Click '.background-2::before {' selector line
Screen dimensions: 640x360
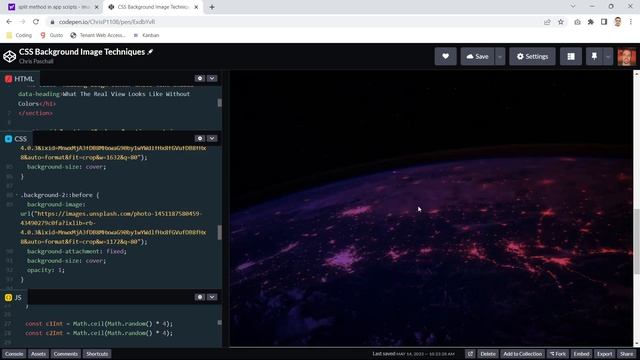[60, 195]
